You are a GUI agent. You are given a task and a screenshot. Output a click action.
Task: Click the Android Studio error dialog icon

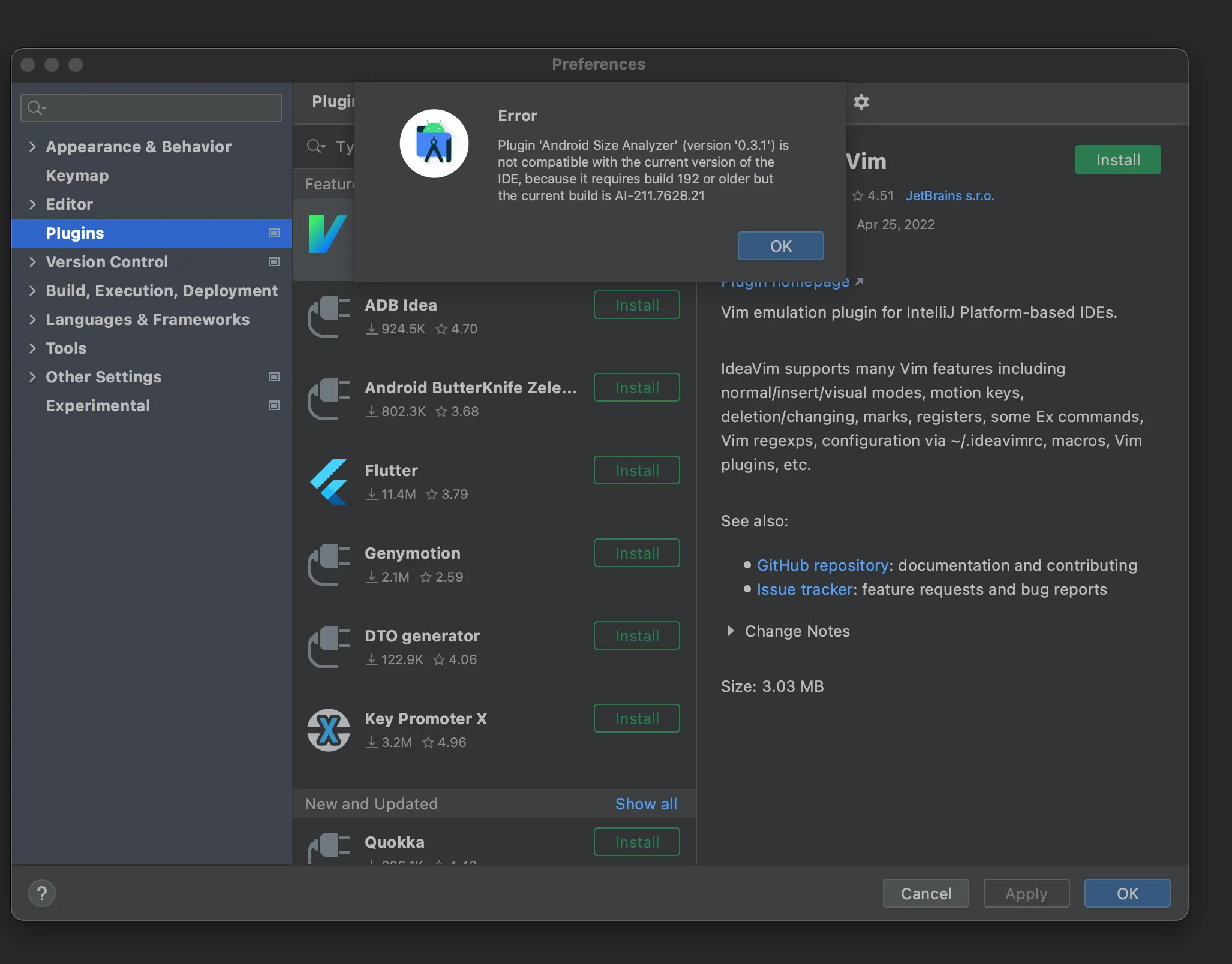tap(434, 144)
